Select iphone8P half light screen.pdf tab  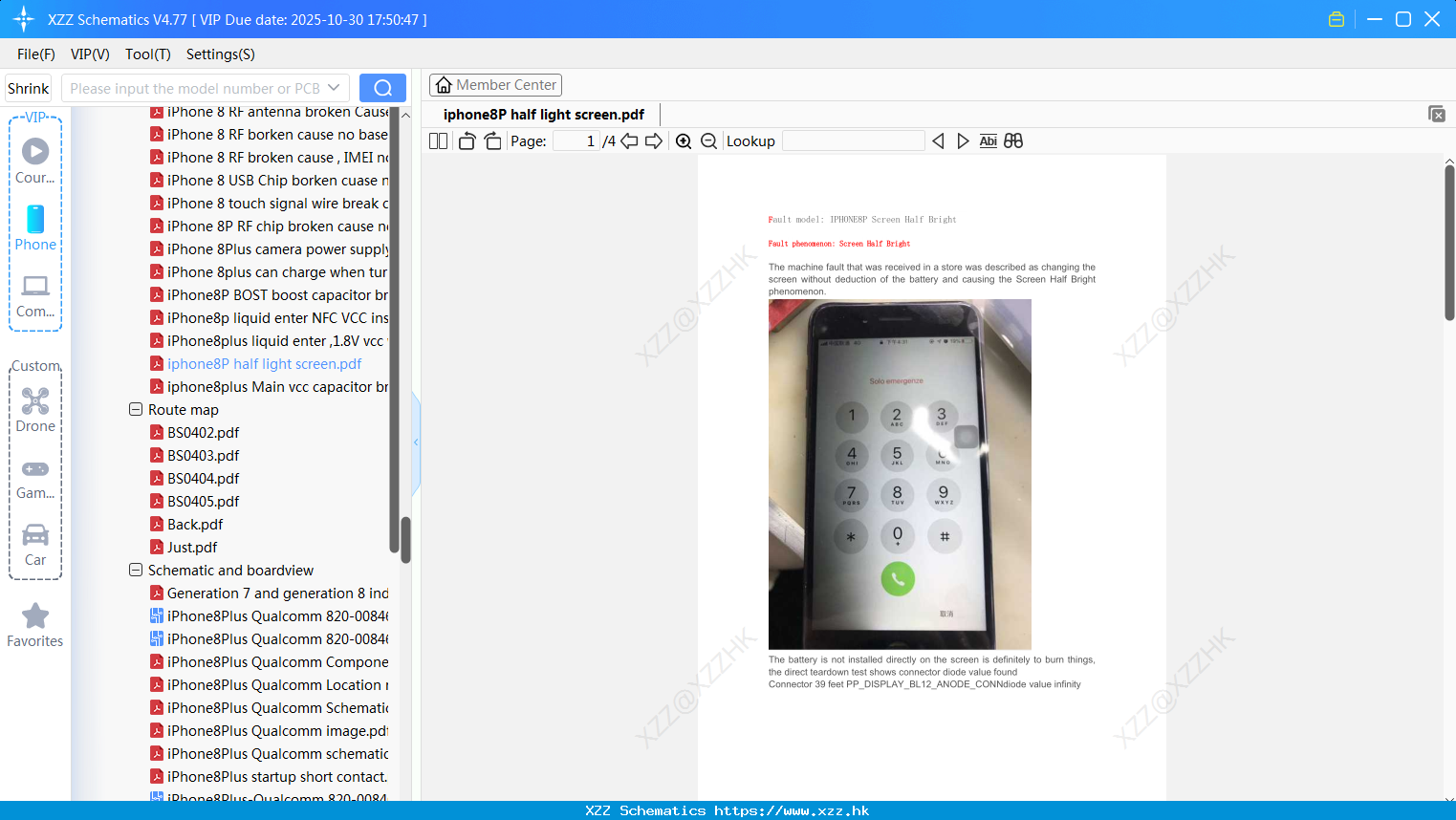(x=544, y=115)
